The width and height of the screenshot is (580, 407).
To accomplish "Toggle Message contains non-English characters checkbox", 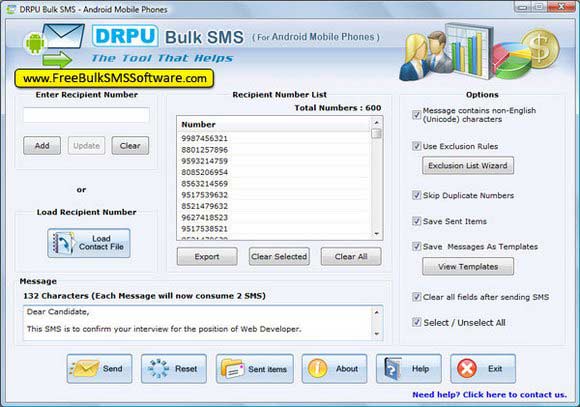I will coord(417,115).
